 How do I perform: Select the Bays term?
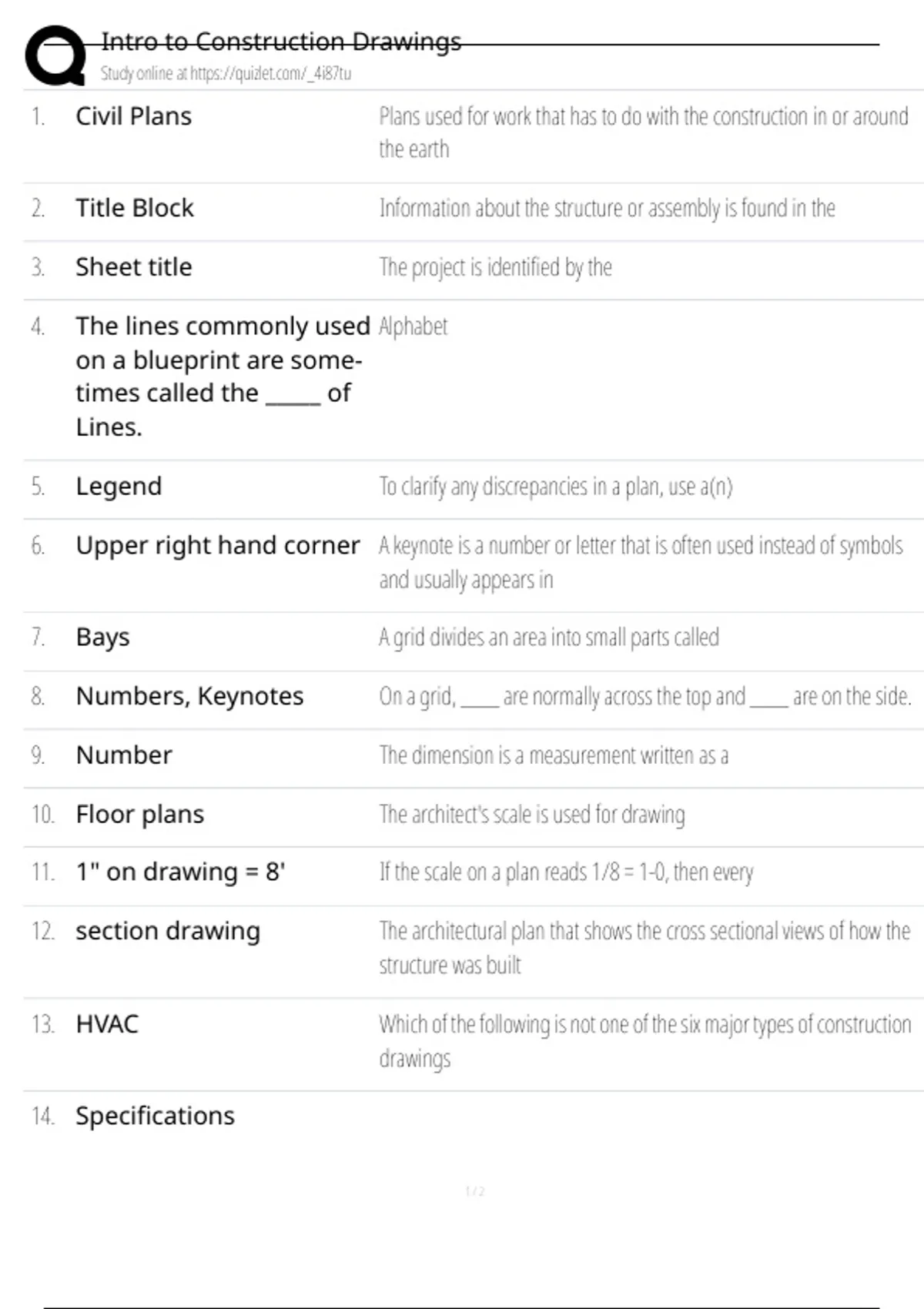[x=102, y=638]
